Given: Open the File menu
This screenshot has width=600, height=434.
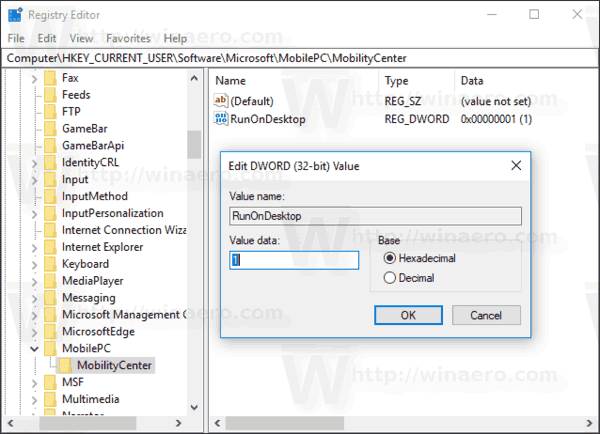Looking at the screenshot, I should point(16,39).
